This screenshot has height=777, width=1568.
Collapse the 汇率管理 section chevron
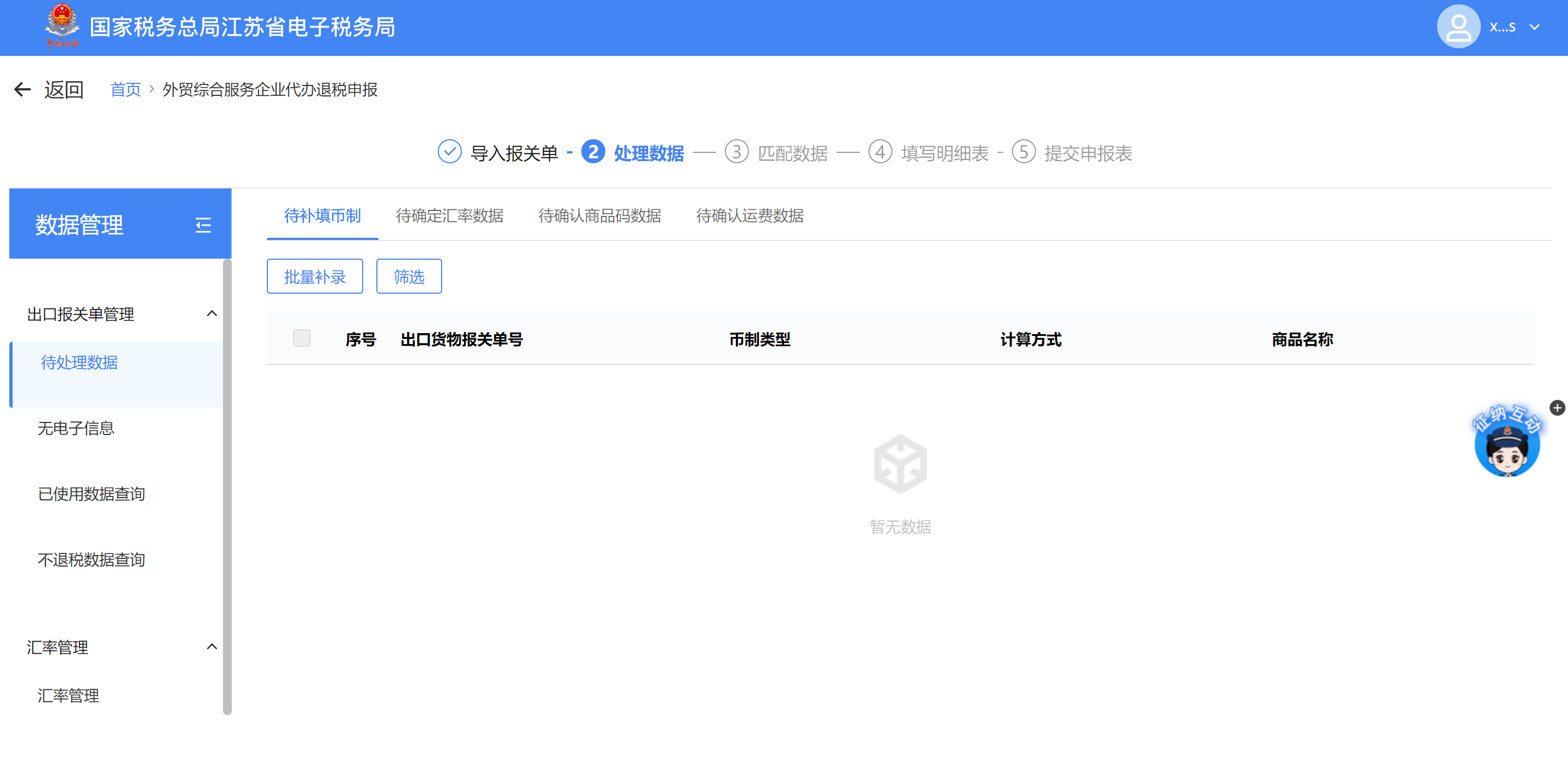click(x=211, y=647)
